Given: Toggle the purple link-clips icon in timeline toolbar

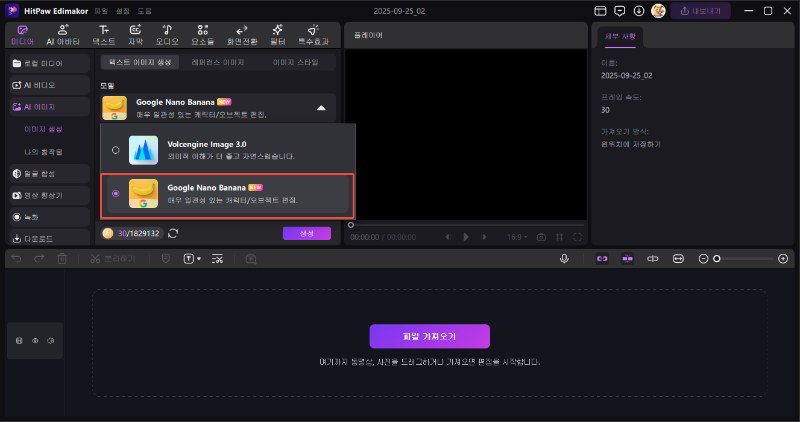Looking at the screenshot, I should click(x=602, y=259).
